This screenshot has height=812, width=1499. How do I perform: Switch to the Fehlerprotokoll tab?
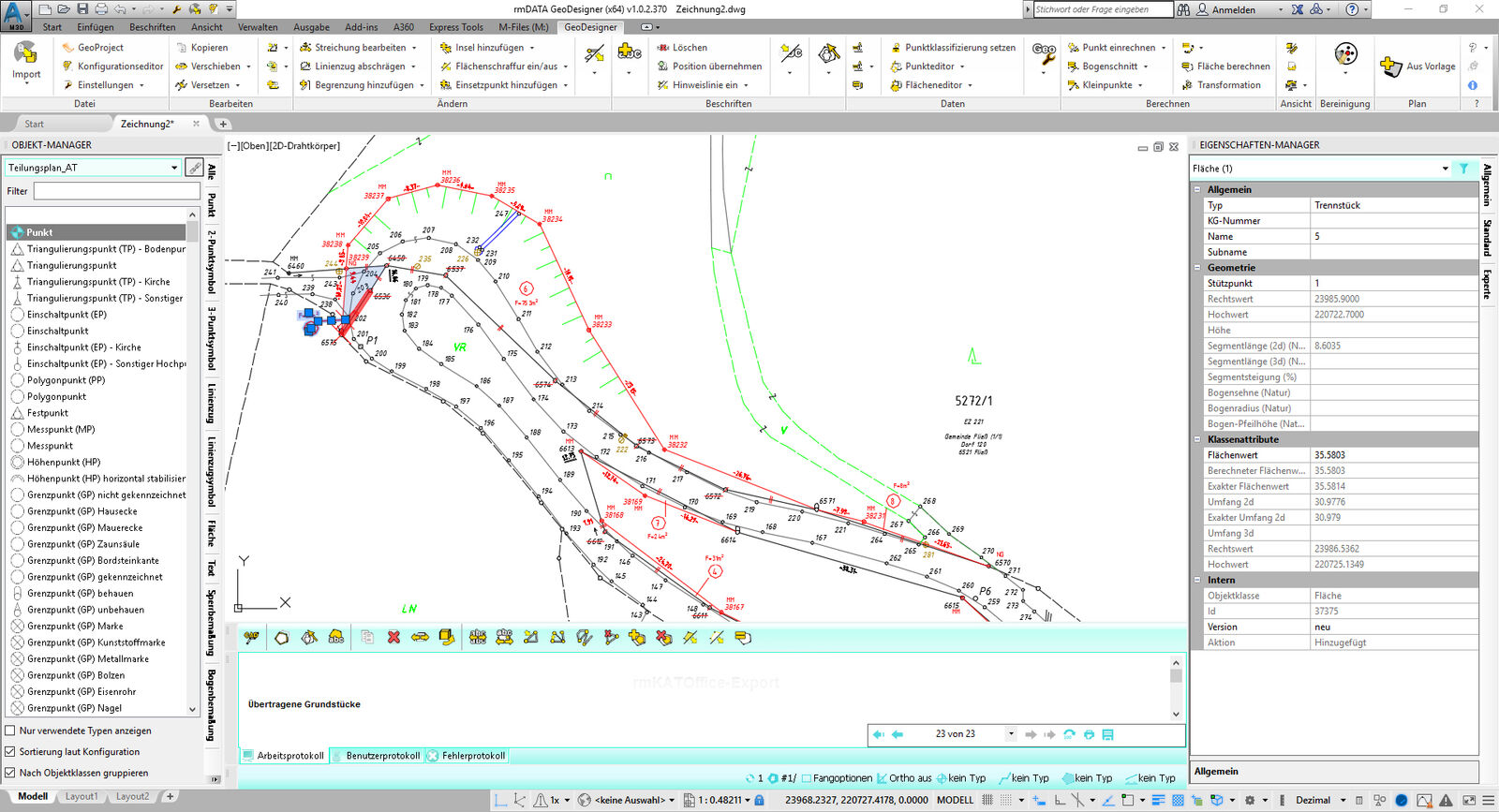(x=472, y=756)
